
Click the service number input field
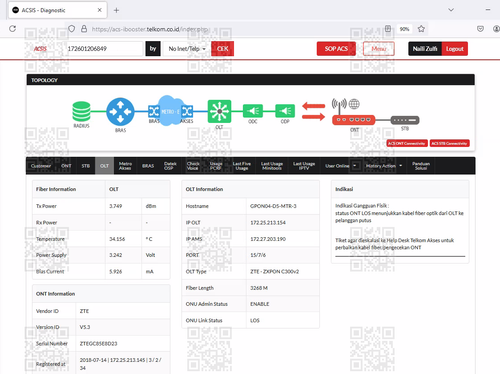tap(104, 49)
